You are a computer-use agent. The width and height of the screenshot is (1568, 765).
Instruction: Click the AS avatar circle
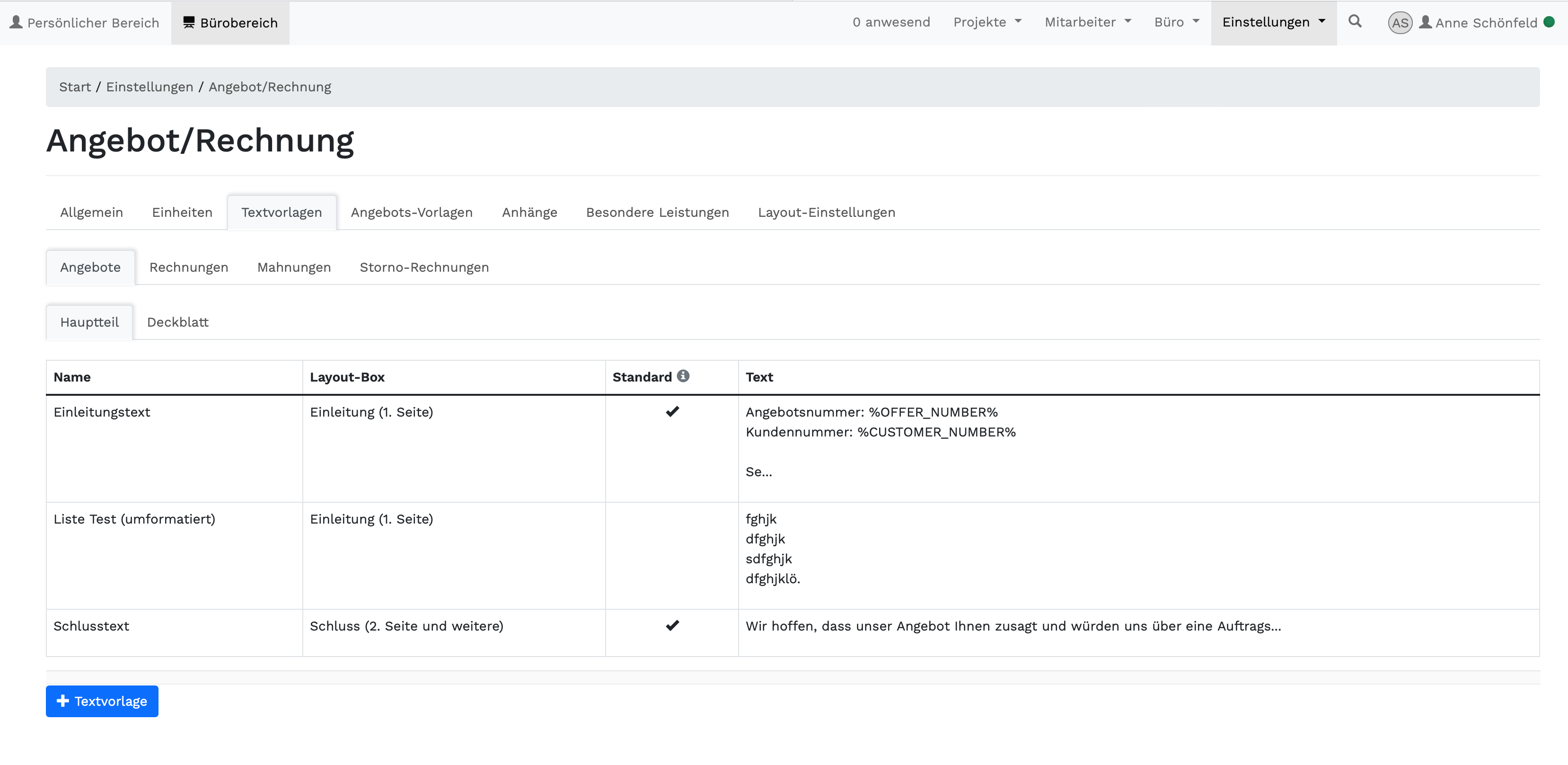pos(1400,23)
